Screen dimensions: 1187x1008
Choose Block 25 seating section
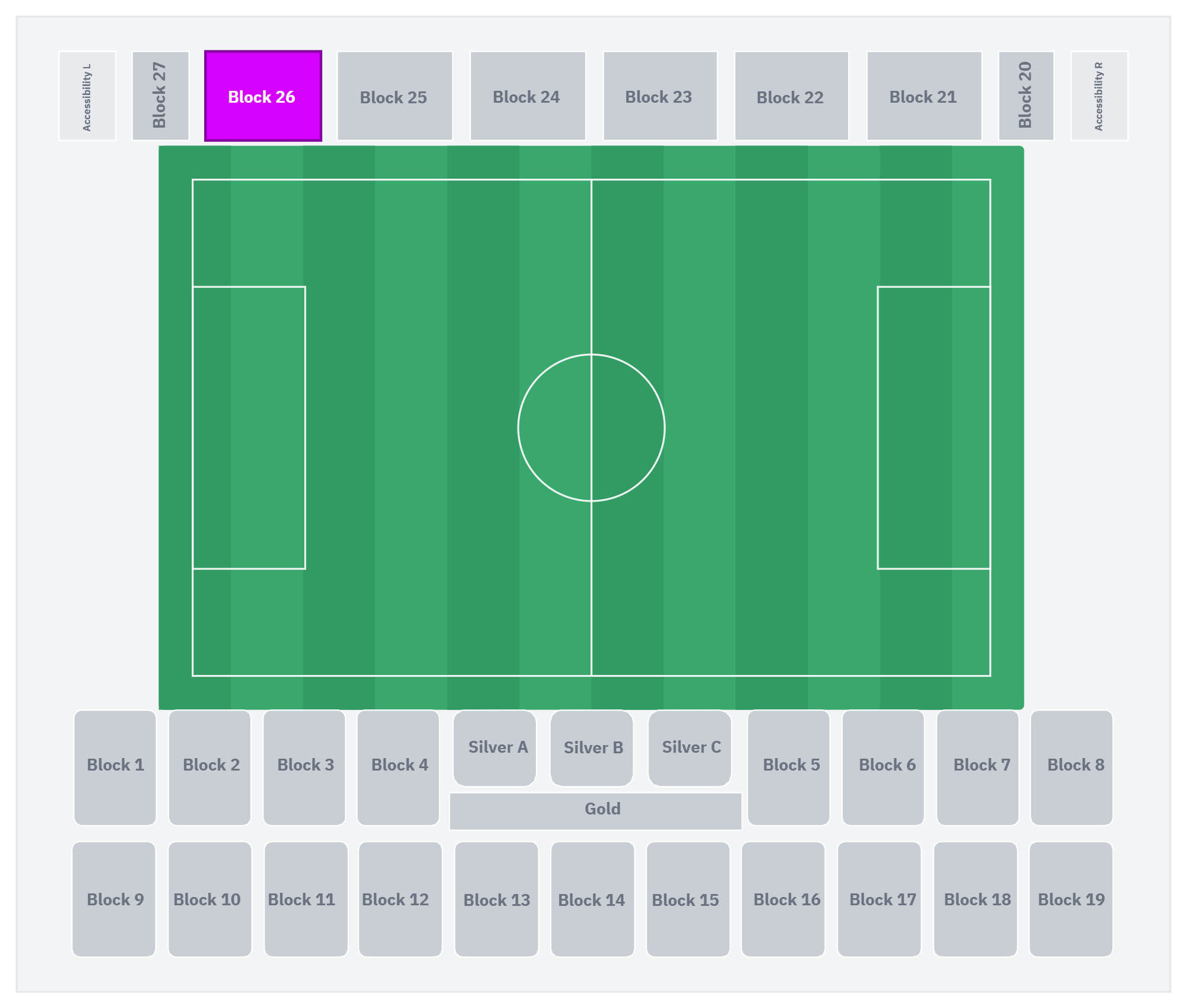point(395,96)
